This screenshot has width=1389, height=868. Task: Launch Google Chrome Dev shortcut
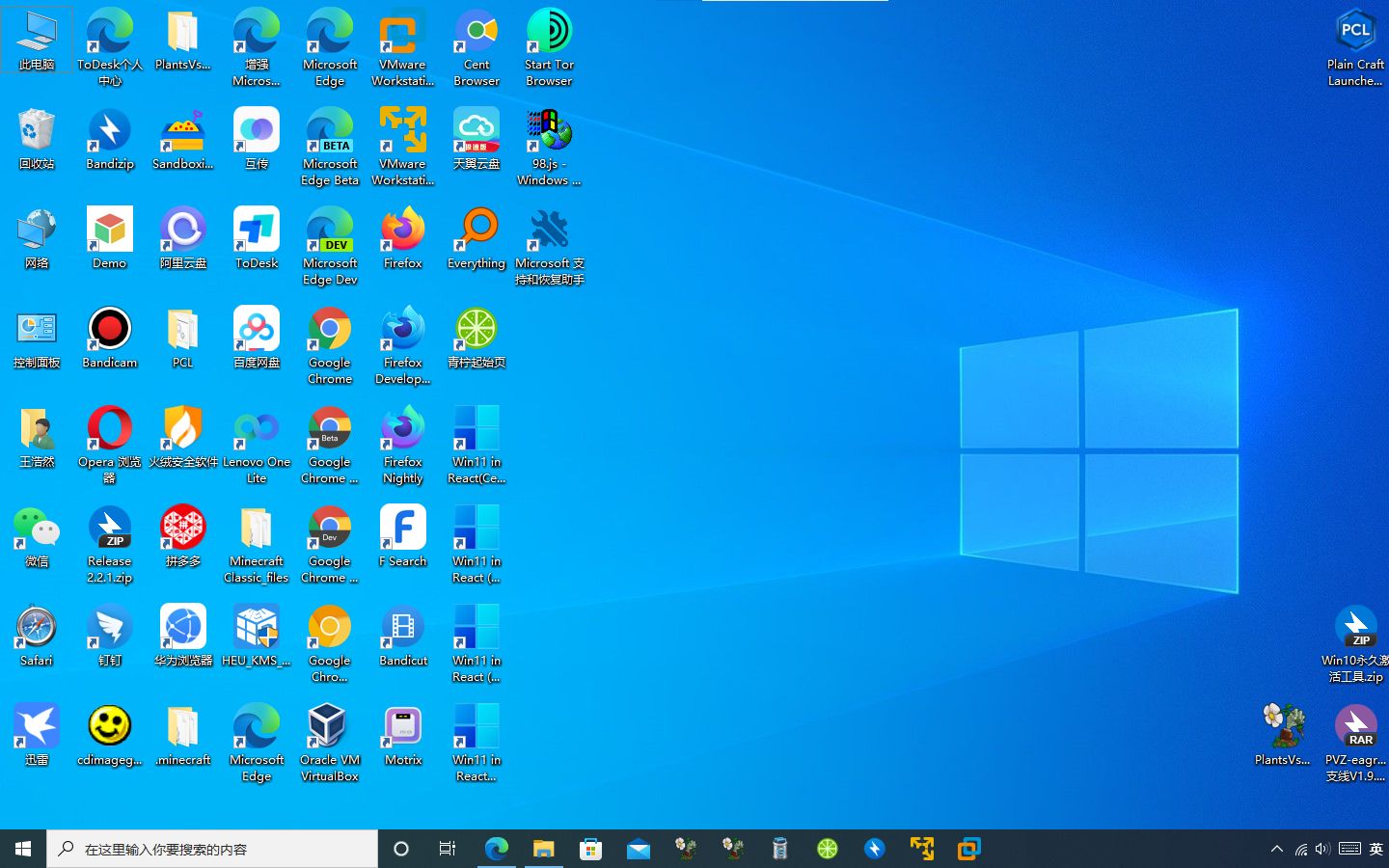point(330,544)
